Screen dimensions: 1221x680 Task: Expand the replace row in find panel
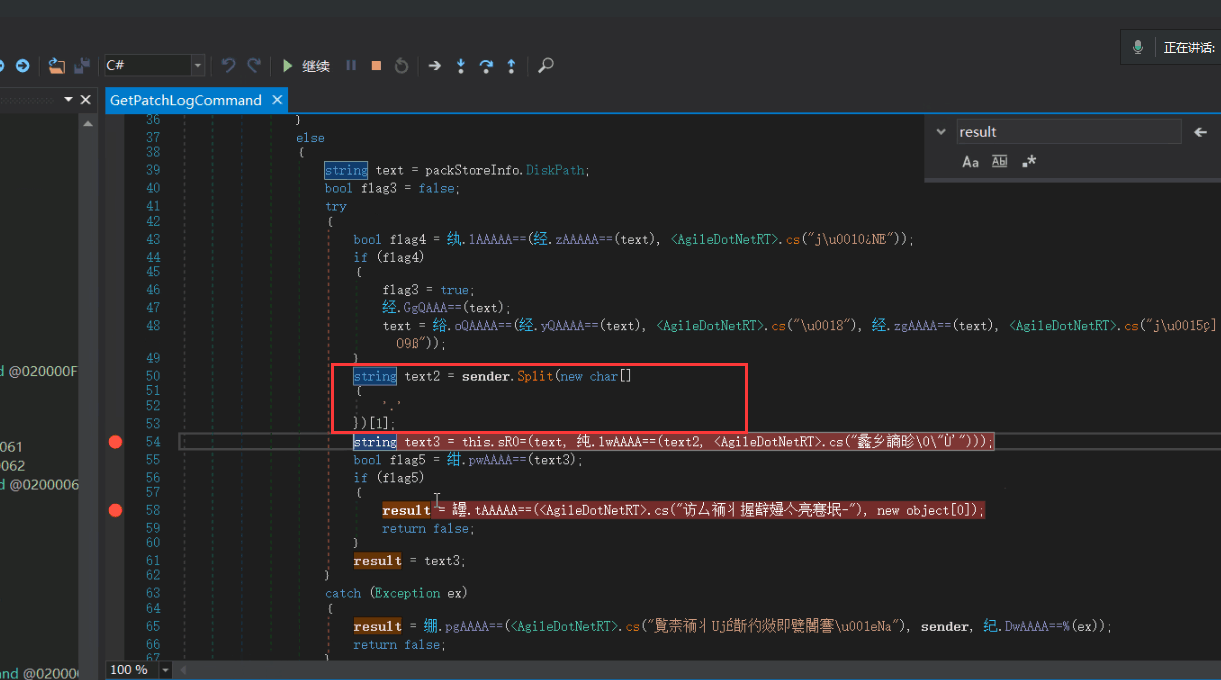tap(940, 132)
